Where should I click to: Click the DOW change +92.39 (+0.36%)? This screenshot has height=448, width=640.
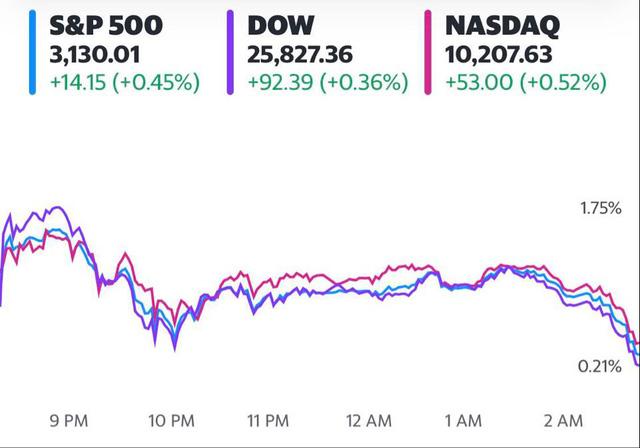click(x=328, y=82)
